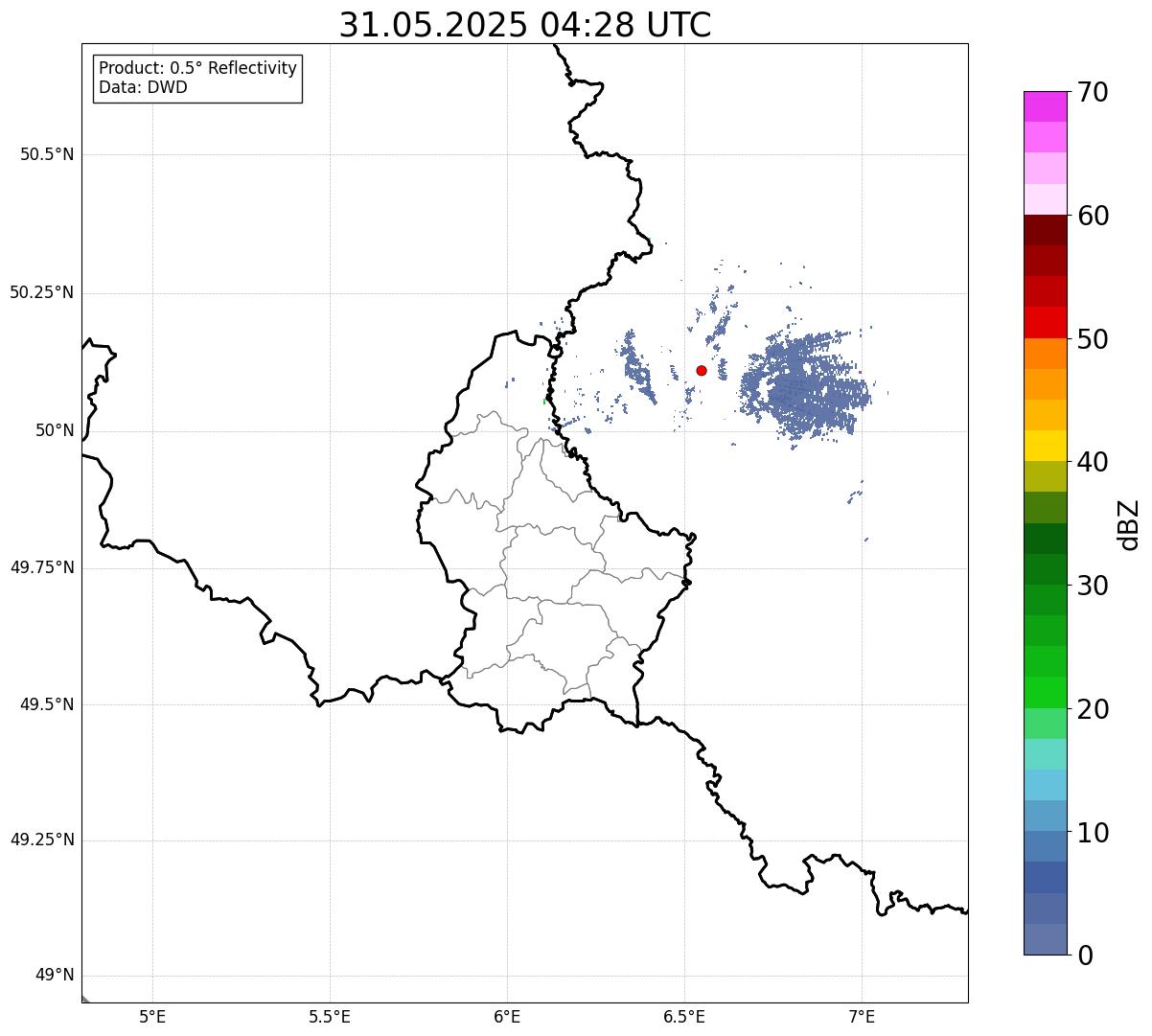Click the "Product: 0.5° Reflectivity" label
Screen dimensions: 1152x1036
(x=197, y=69)
